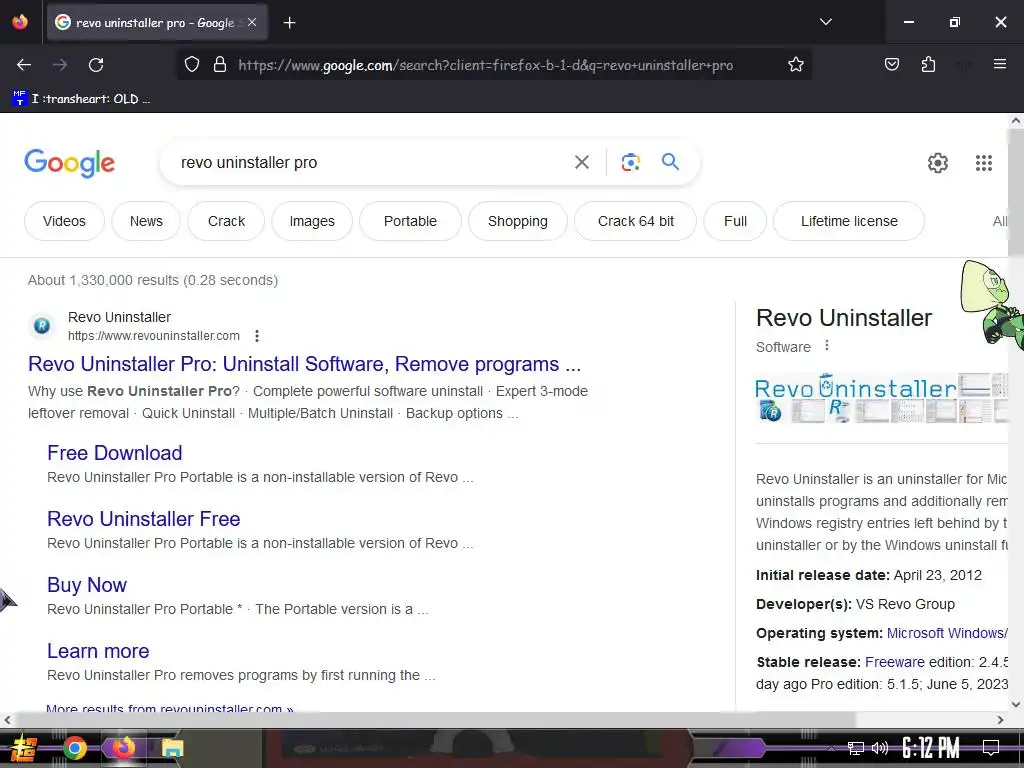Close the revo uninstaller pro tab
The height and width of the screenshot is (768, 1024).
pos(252,22)
